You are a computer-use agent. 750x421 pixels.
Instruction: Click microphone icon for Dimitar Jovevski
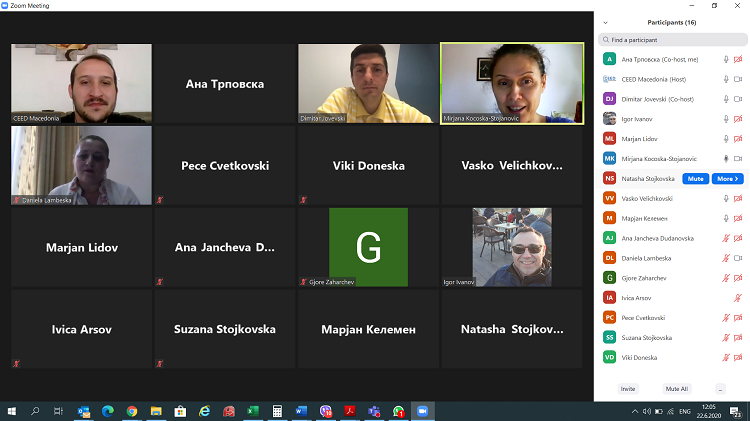coord(727,99)
